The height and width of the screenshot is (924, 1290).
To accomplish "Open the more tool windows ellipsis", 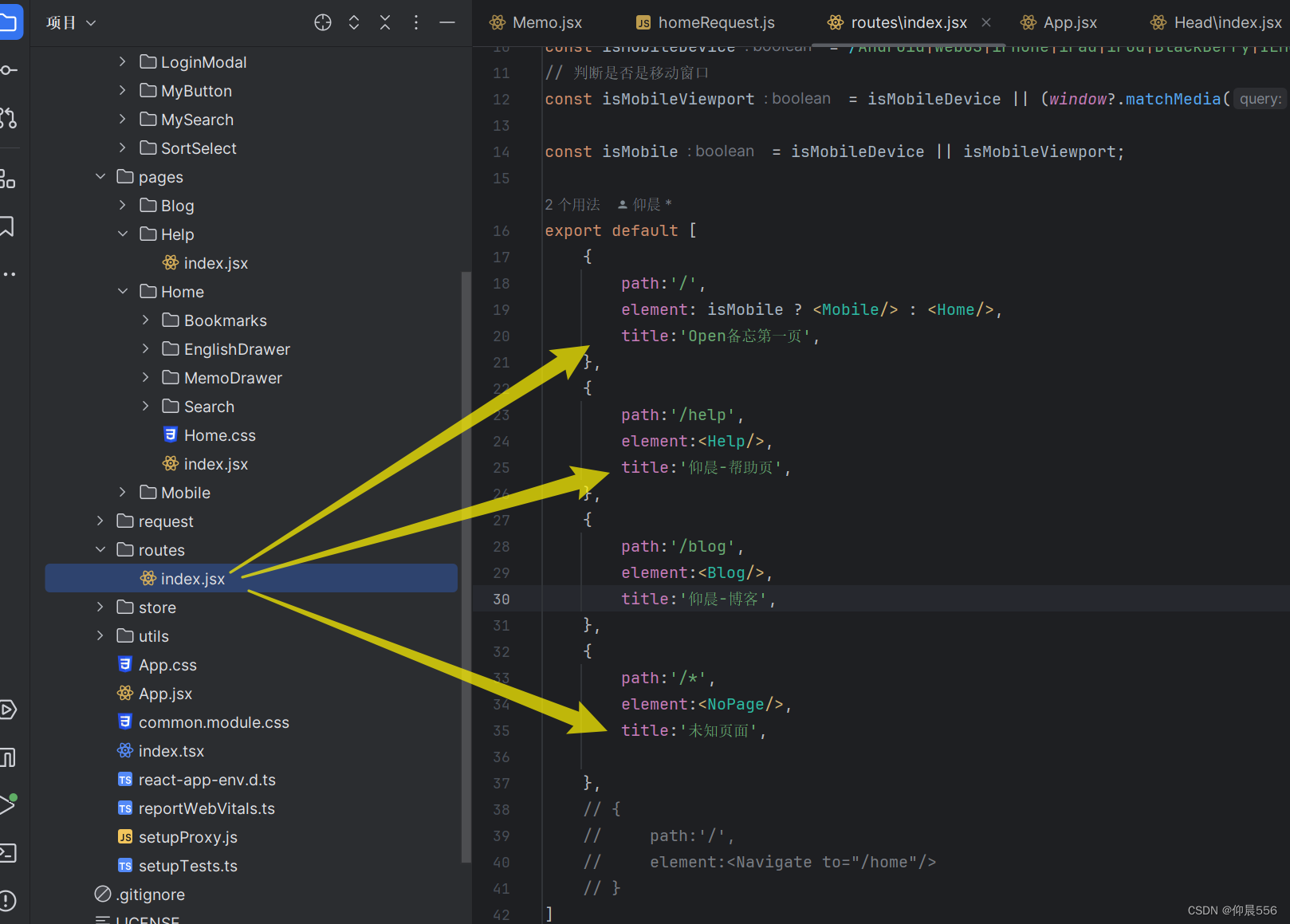I will click(9, 273).
